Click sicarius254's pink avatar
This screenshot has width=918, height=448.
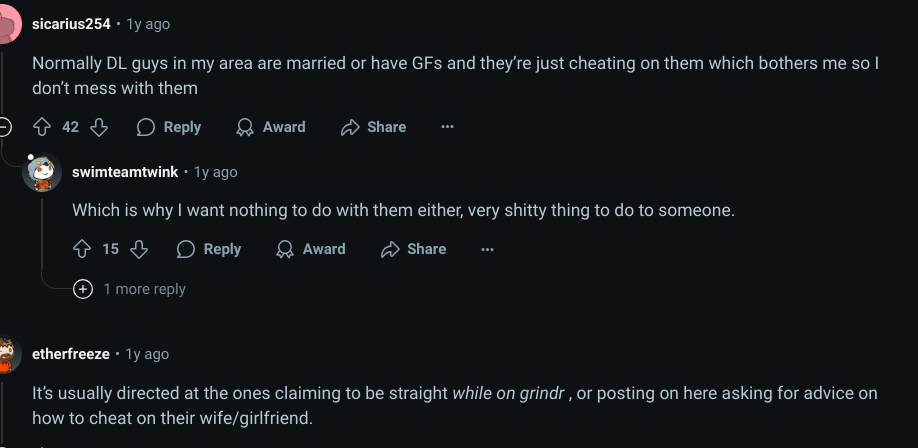click(x=8, y=24)
